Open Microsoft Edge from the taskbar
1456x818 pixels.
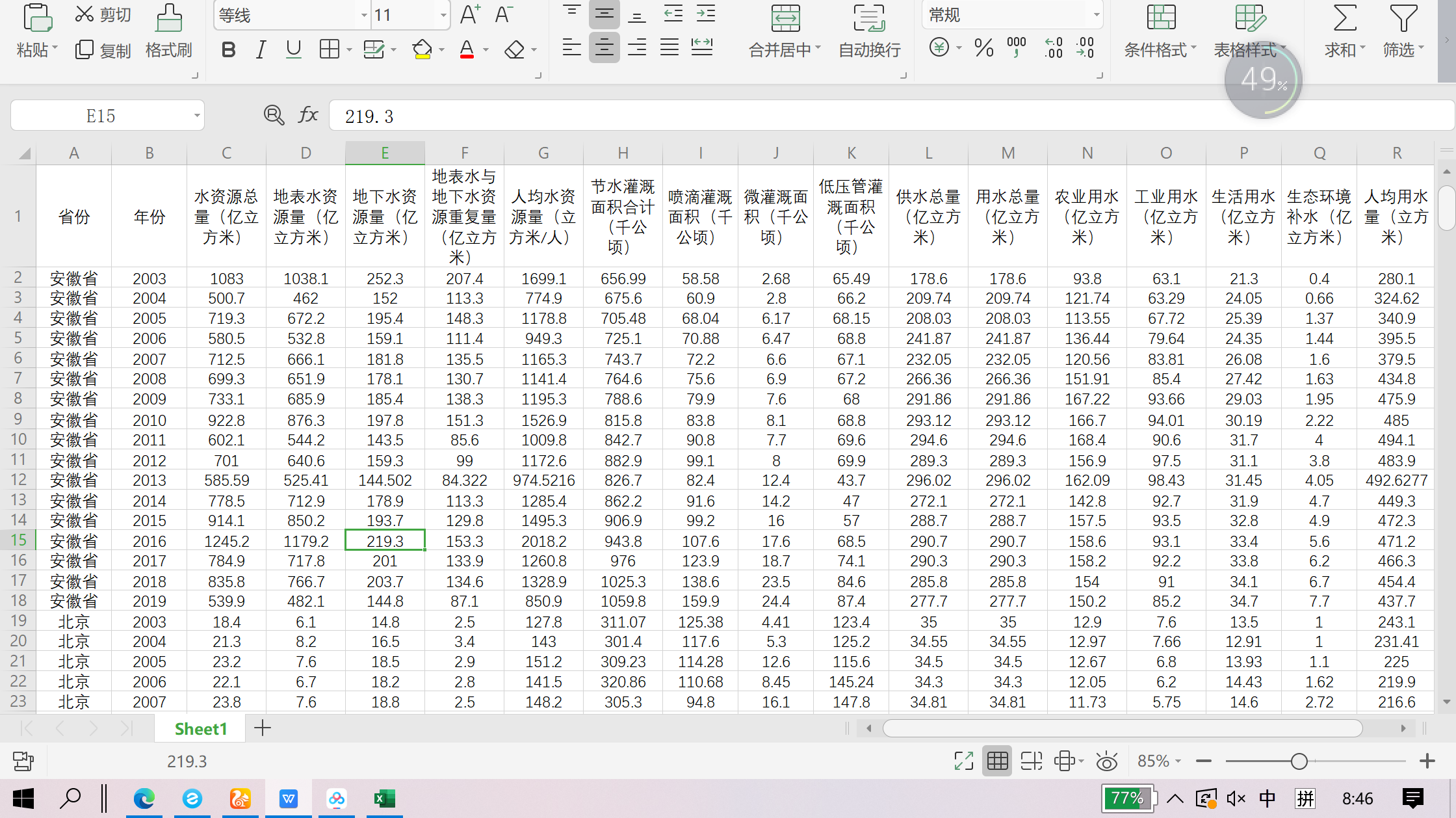(144, 798)
